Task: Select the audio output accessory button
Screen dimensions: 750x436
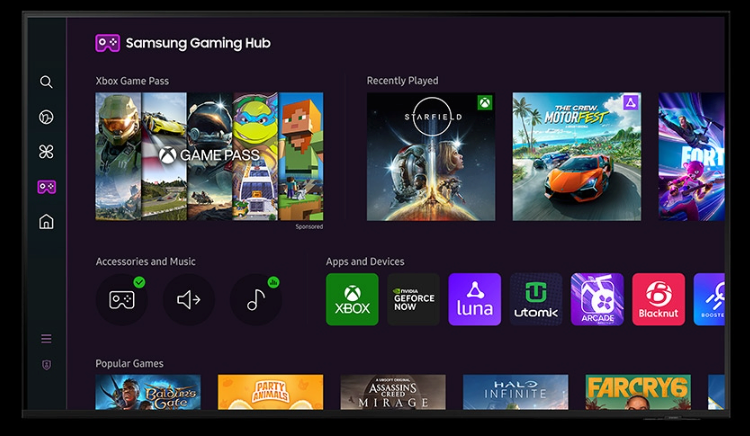Action: (x=188, y=299)
